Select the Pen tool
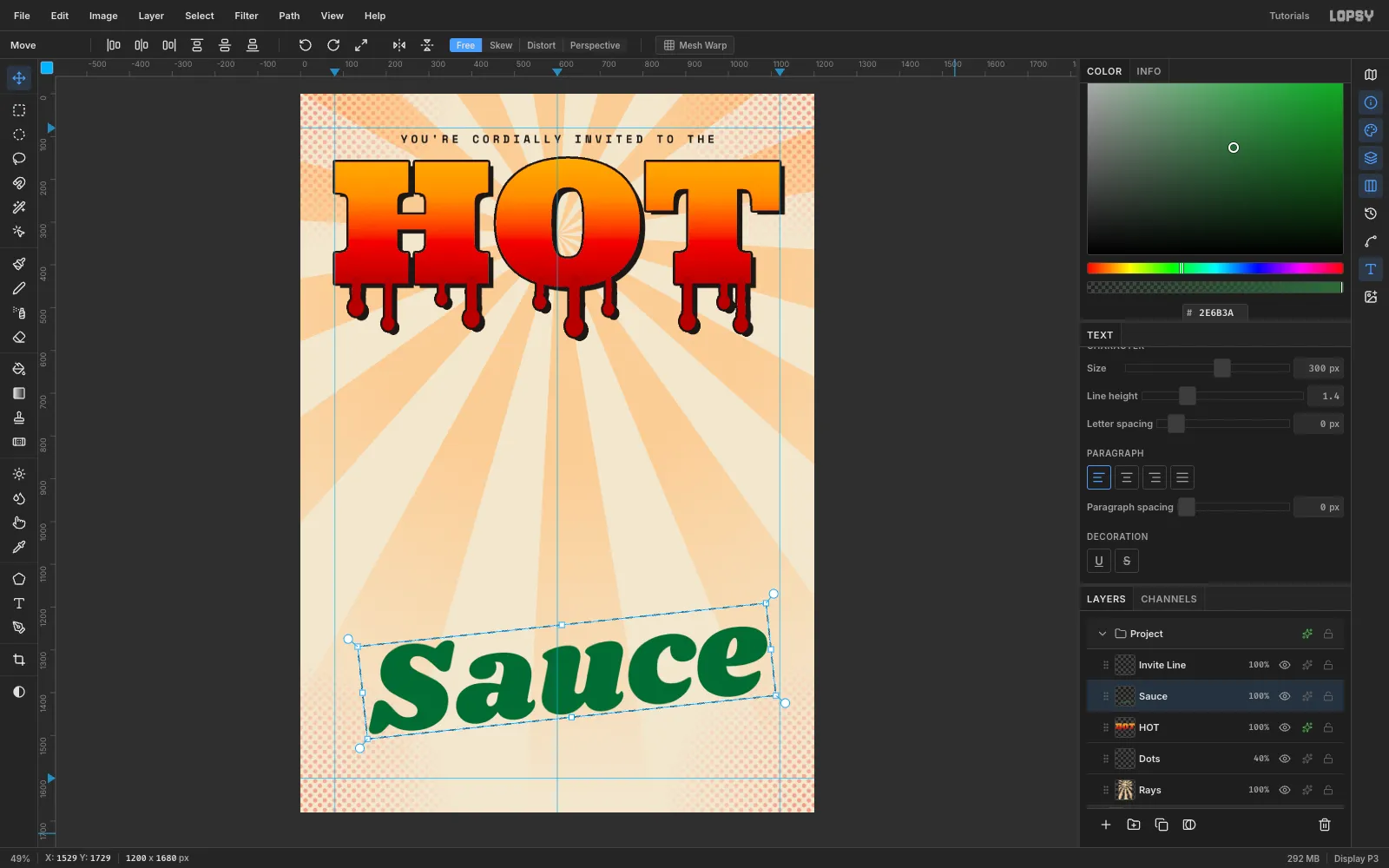 pyautogui.click(x=19, y=628)
